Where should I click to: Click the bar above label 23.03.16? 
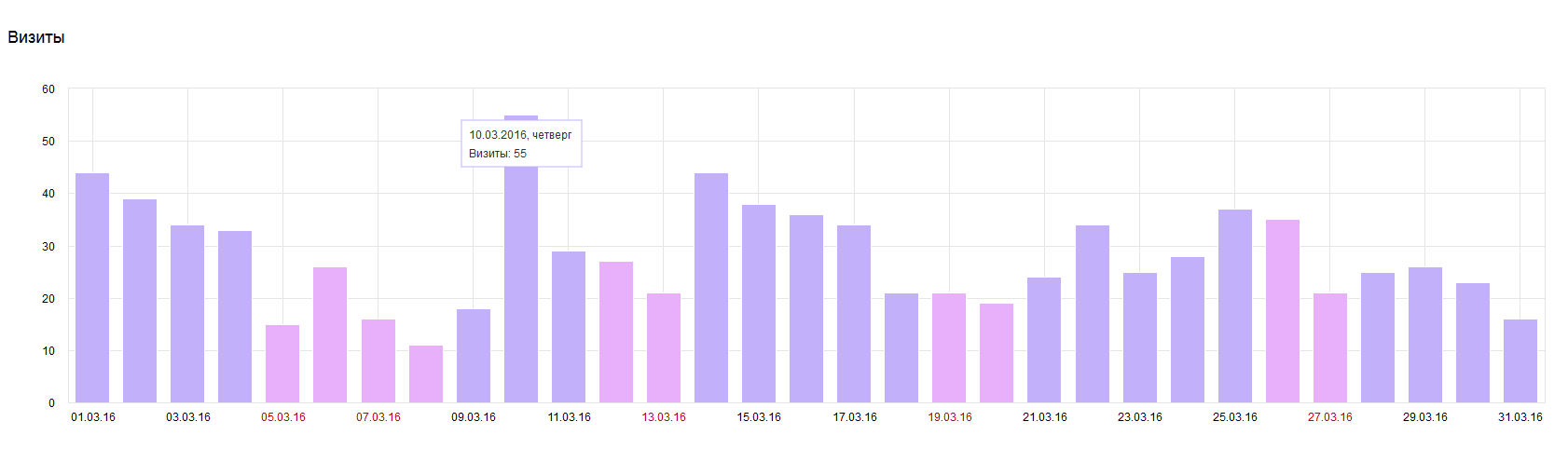coord(1140,338)
